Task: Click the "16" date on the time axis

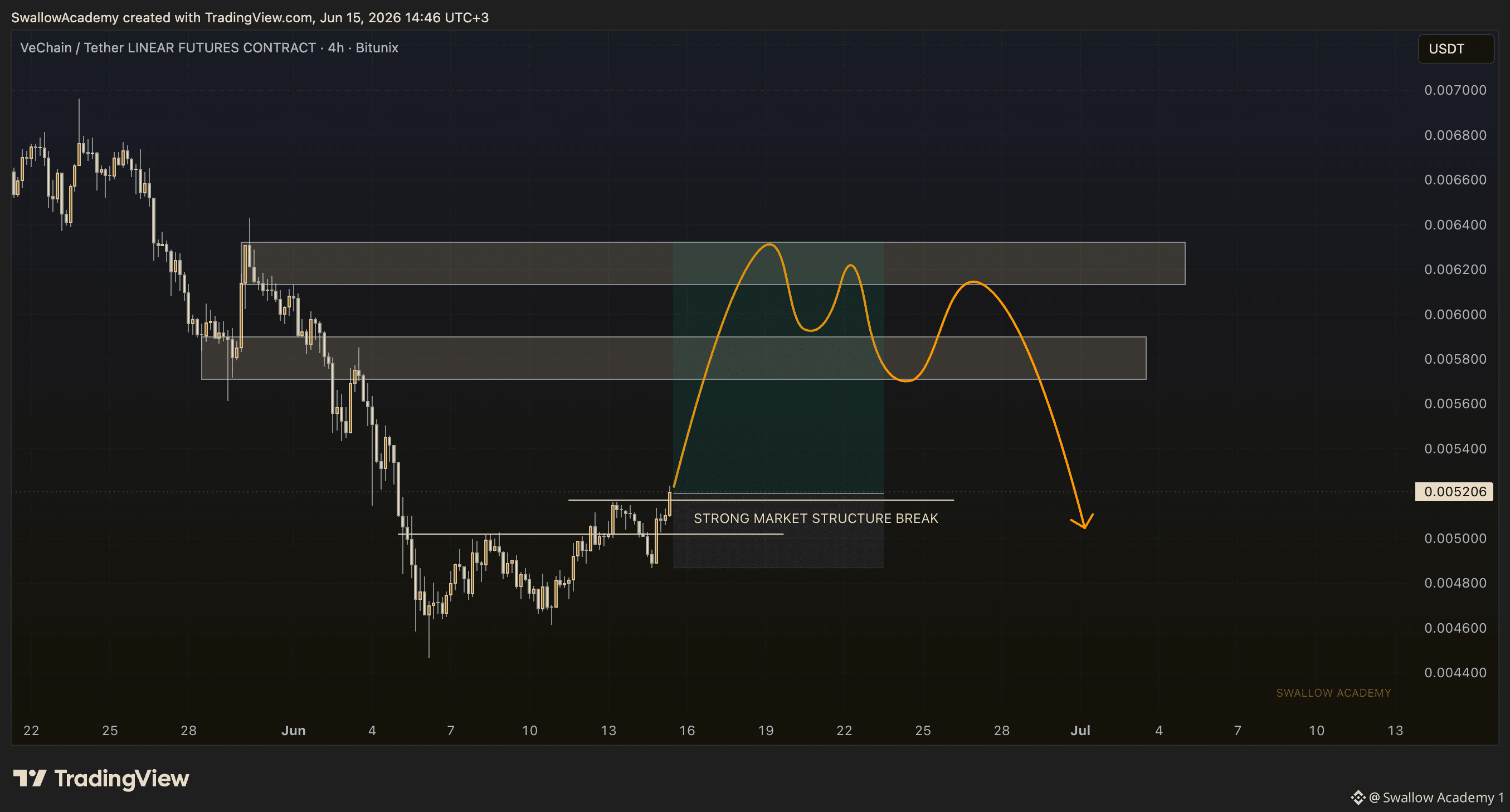Action: (x=687, y=731)
